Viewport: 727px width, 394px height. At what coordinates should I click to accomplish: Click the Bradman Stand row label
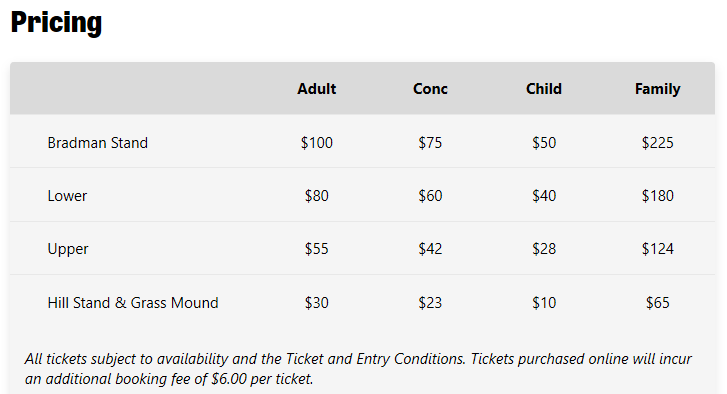[x=97, y=143]
